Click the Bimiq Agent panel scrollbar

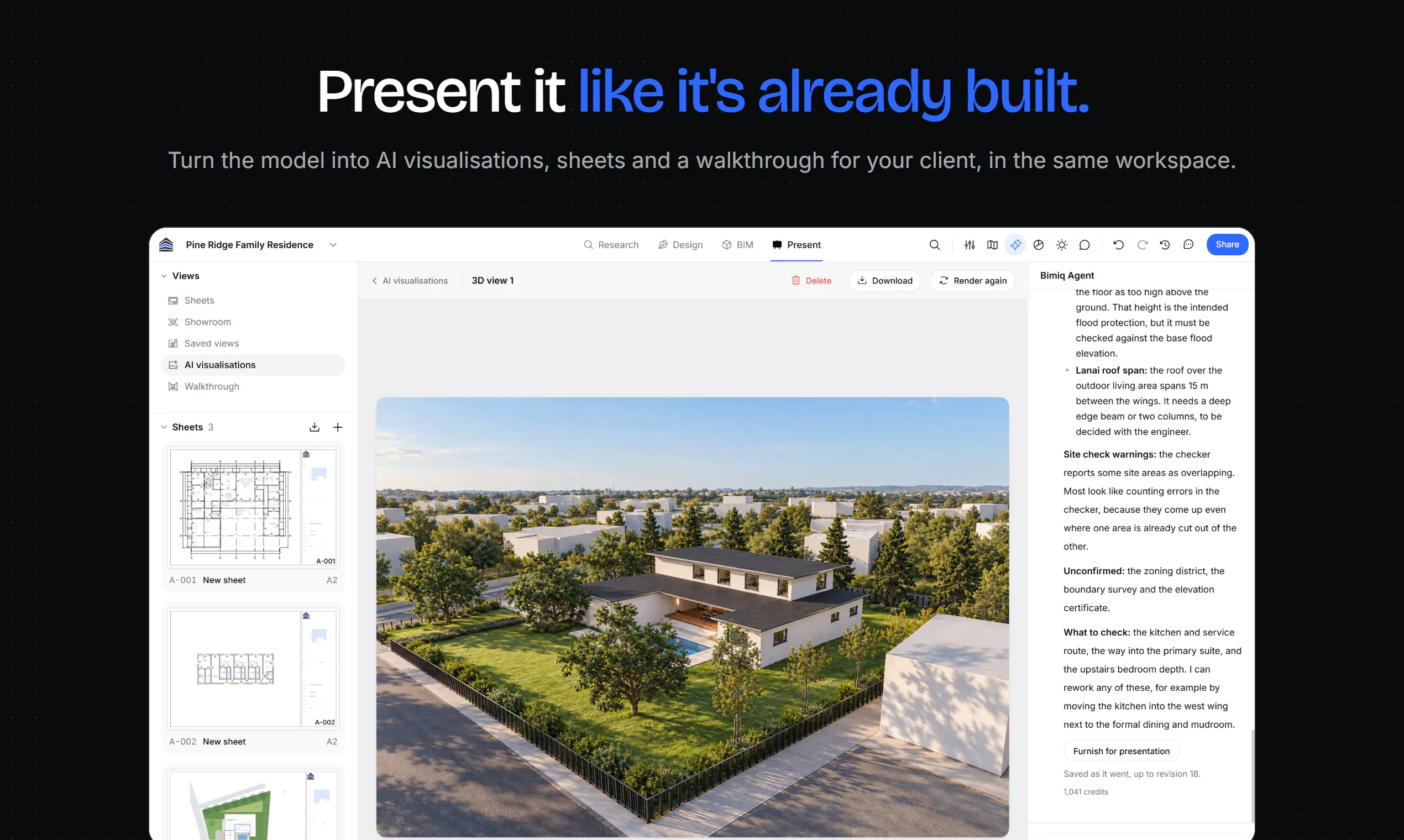point(1253,775)
